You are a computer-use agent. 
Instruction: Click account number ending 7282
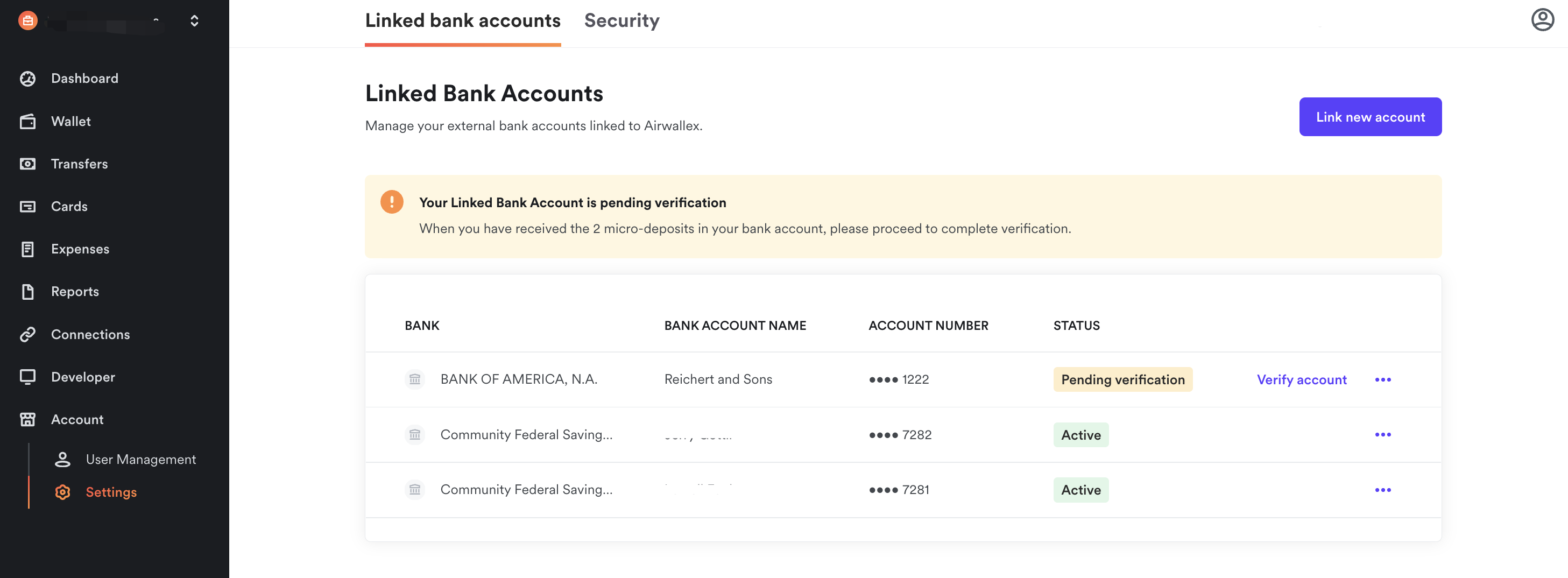[x=900, y=435]
